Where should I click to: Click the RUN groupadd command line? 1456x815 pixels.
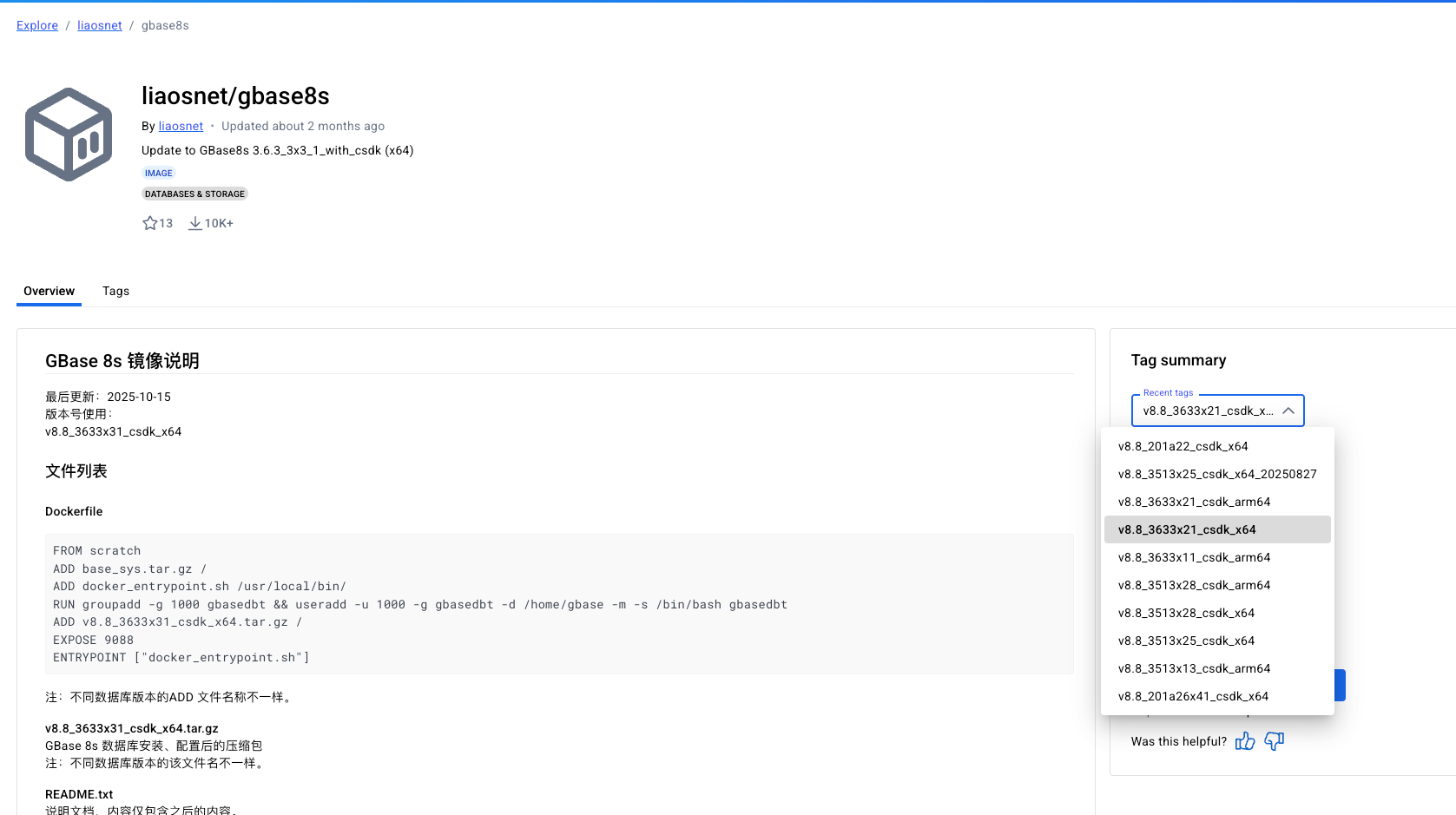pyautogui.click(x=420, y=604)
